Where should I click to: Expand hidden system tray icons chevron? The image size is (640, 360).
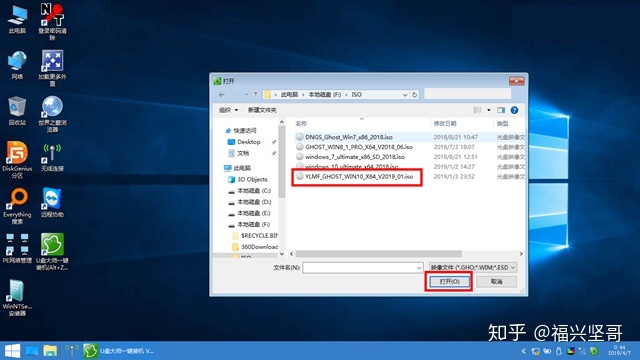pyautogui.click(x=523, y=351)
